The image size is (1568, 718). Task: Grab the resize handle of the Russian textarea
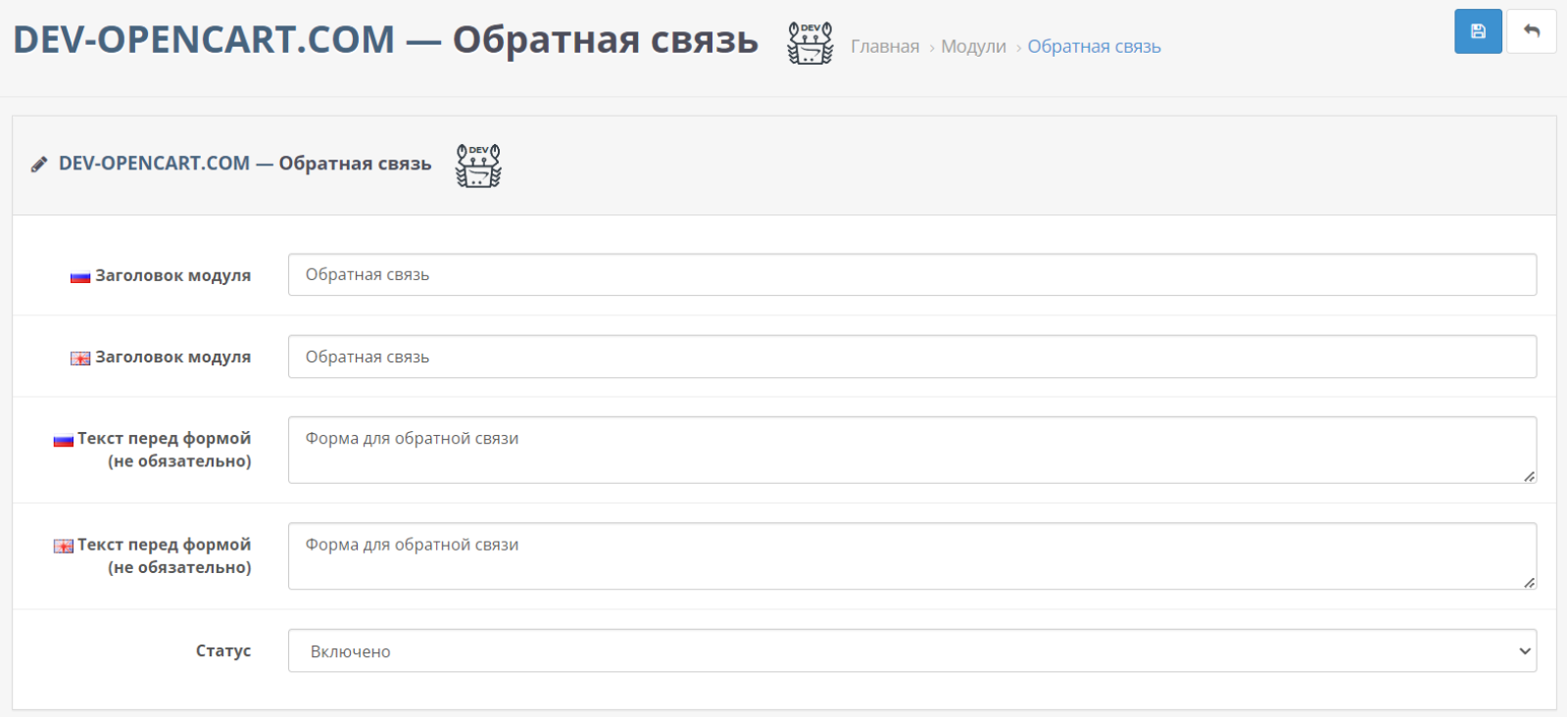[x=1529, y=476]
